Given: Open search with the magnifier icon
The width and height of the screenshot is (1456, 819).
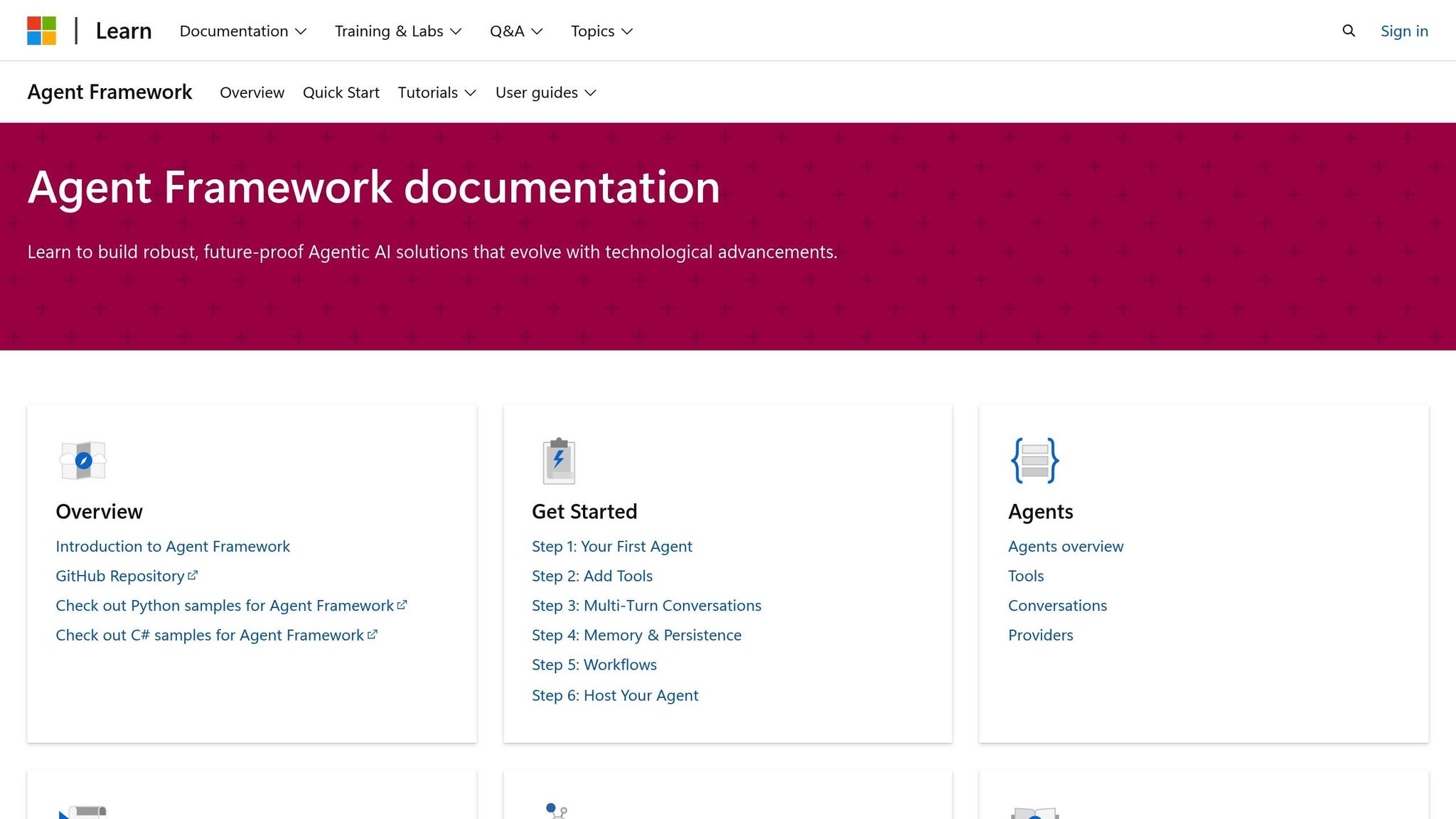Looking at the screenshot, I should (1348, 31).
